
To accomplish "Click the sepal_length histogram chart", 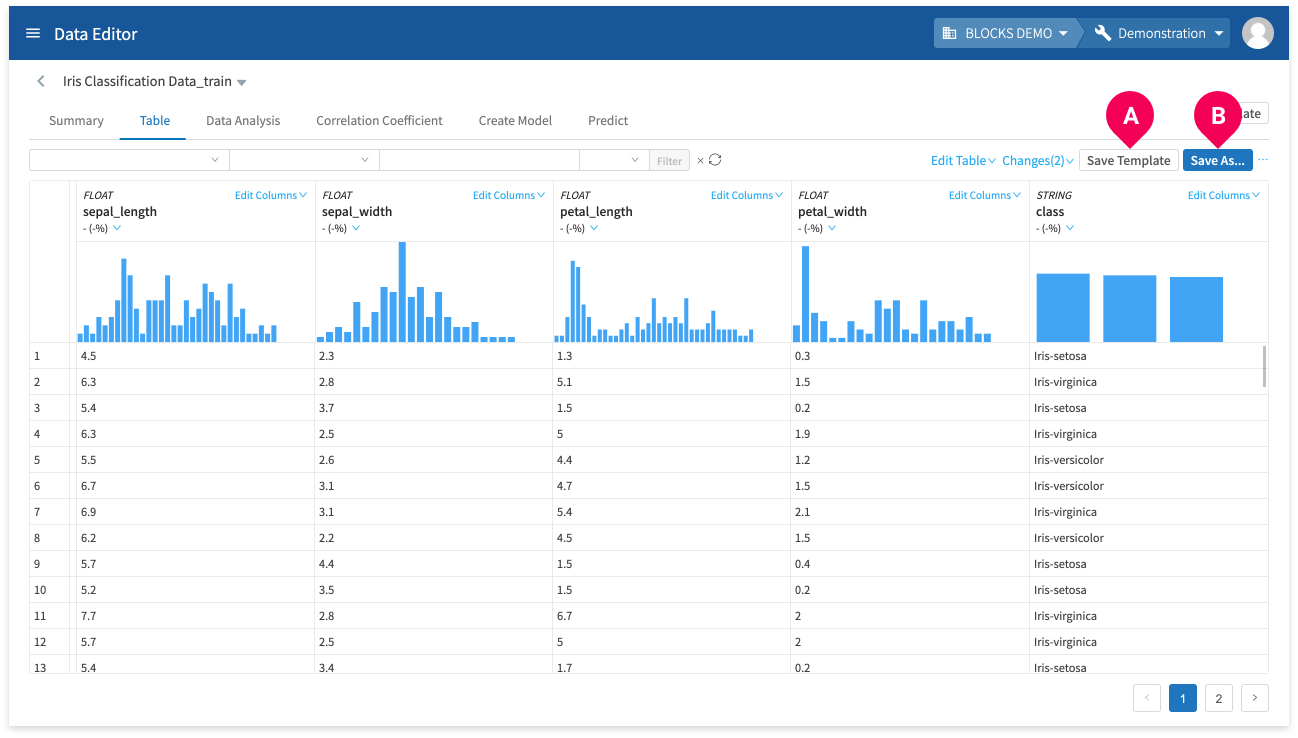I will click(177, 299).
